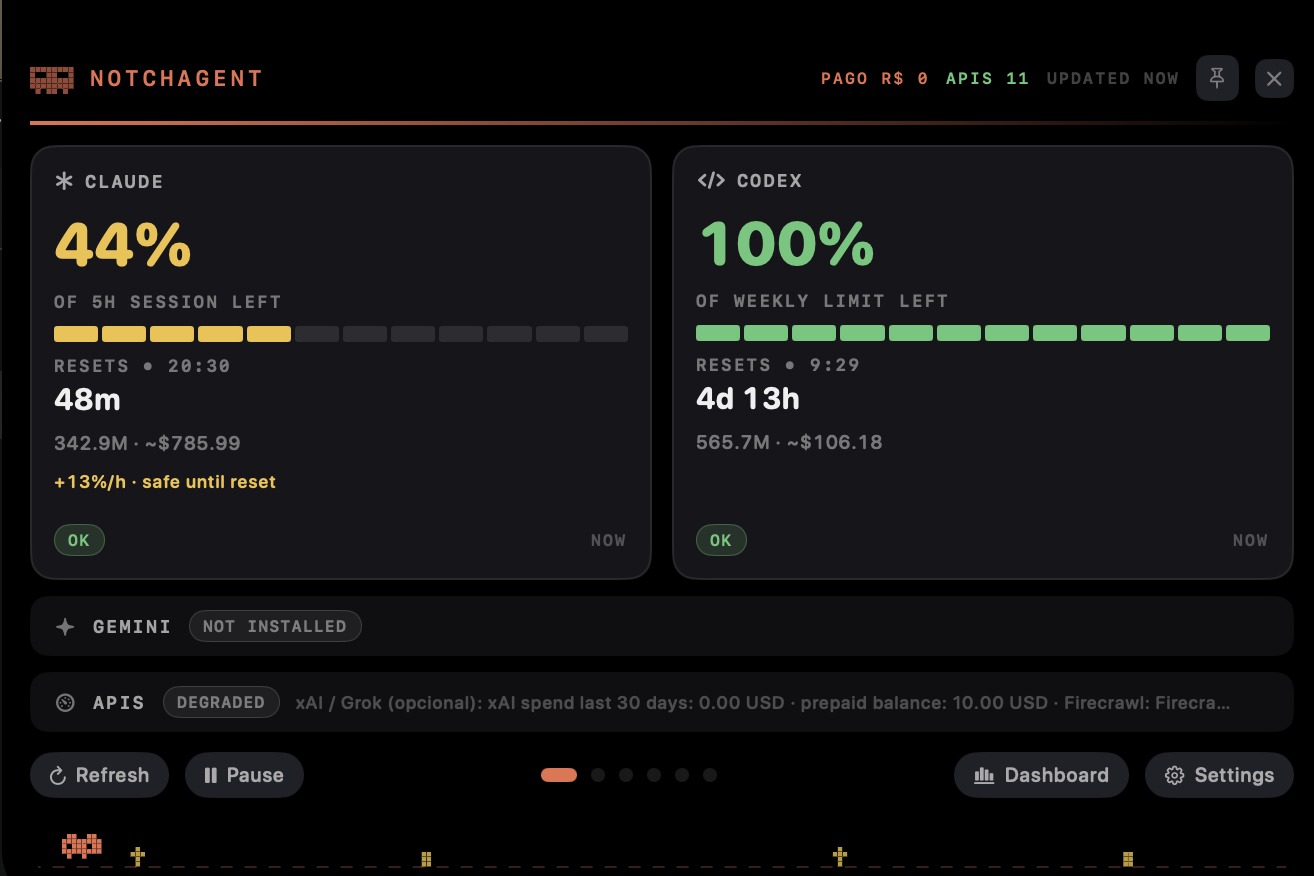Screen dimensions: 1314x876
Task: Click the orange pixel invader sprite
Action: pyautogui.click(x=81, y=846)
